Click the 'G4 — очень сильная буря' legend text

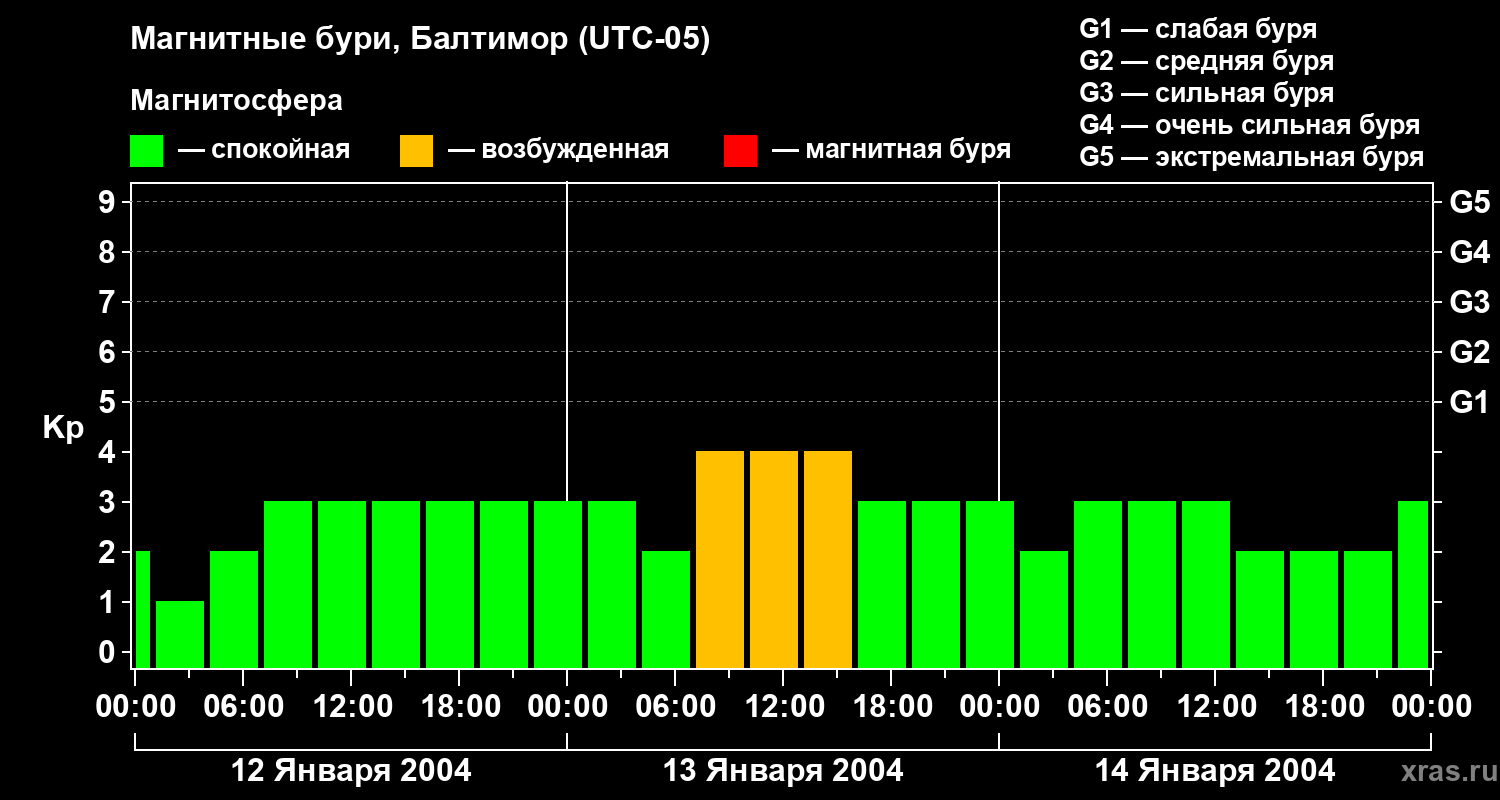click(1249, 125)
